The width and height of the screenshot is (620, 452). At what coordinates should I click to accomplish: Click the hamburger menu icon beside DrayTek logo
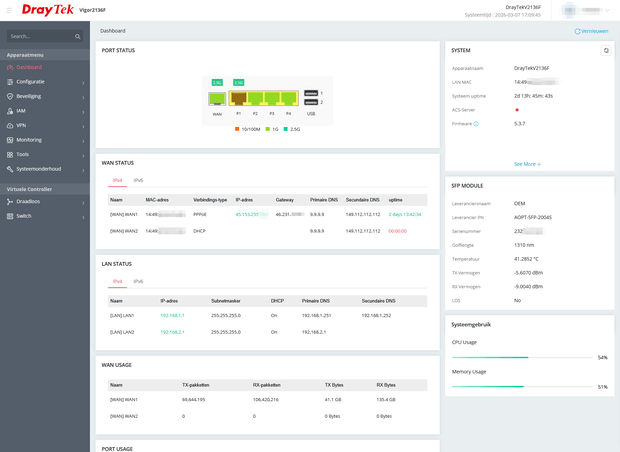point(9,10)
